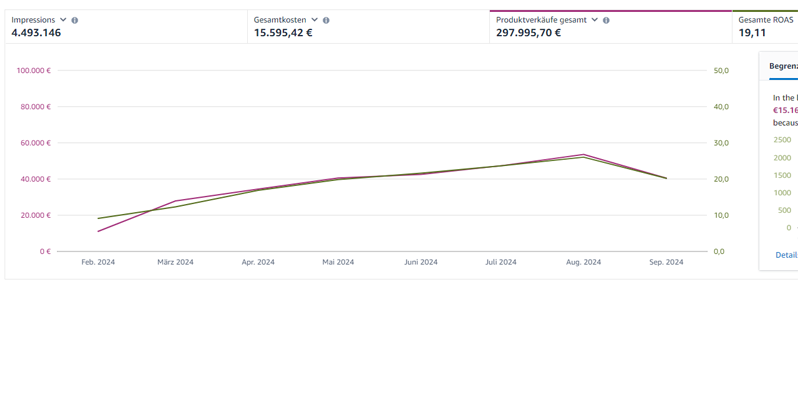Viewport: 800px width, 400px height.
Task: Select the Gesamte ROAS metric card
Action: [x=767, y=26]
